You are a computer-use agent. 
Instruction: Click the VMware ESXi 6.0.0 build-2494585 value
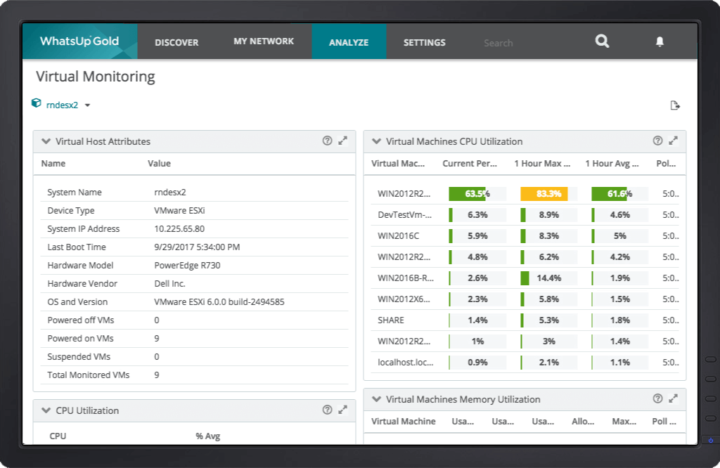point(219,302)
